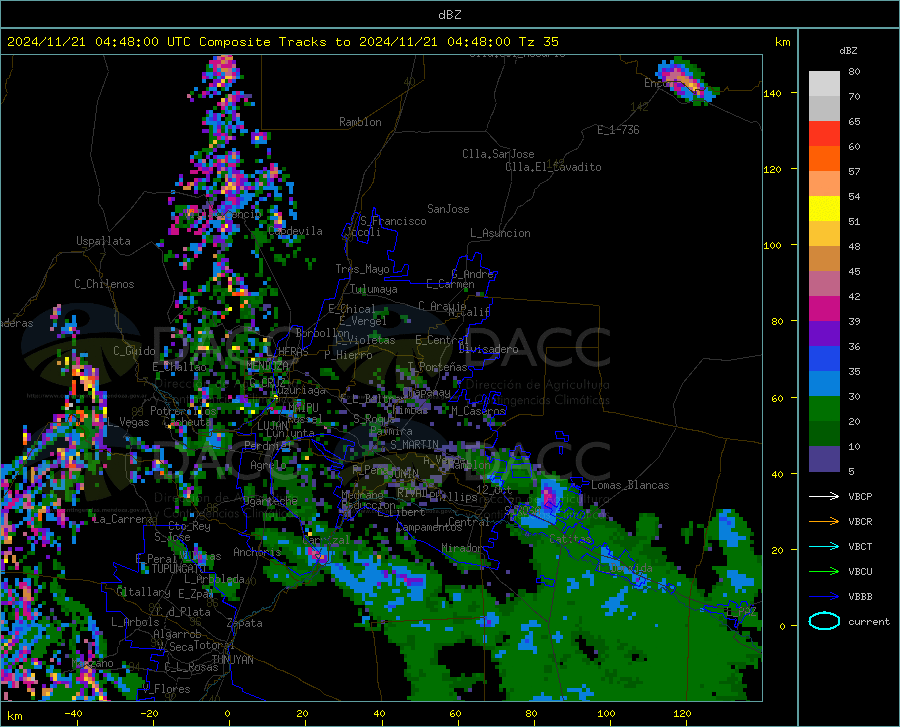Click the 'dBZ' title at top
900x727 pixels.
click(x=449, y=15)
